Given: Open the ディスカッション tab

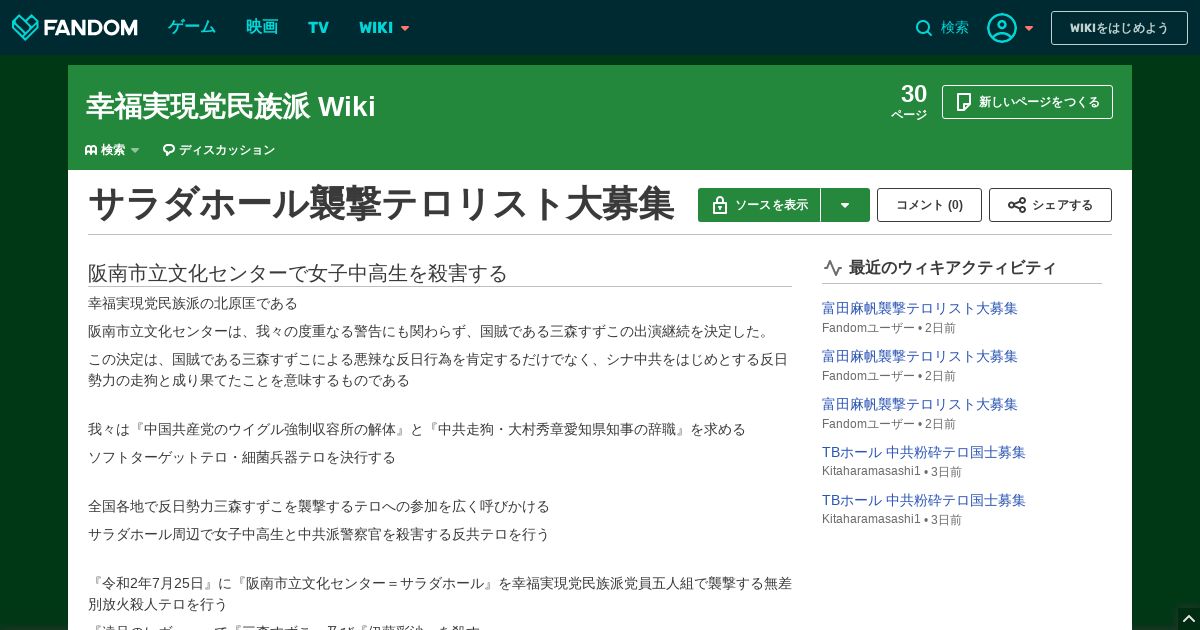Looking at the screenshot, I should tap(219, 150).
